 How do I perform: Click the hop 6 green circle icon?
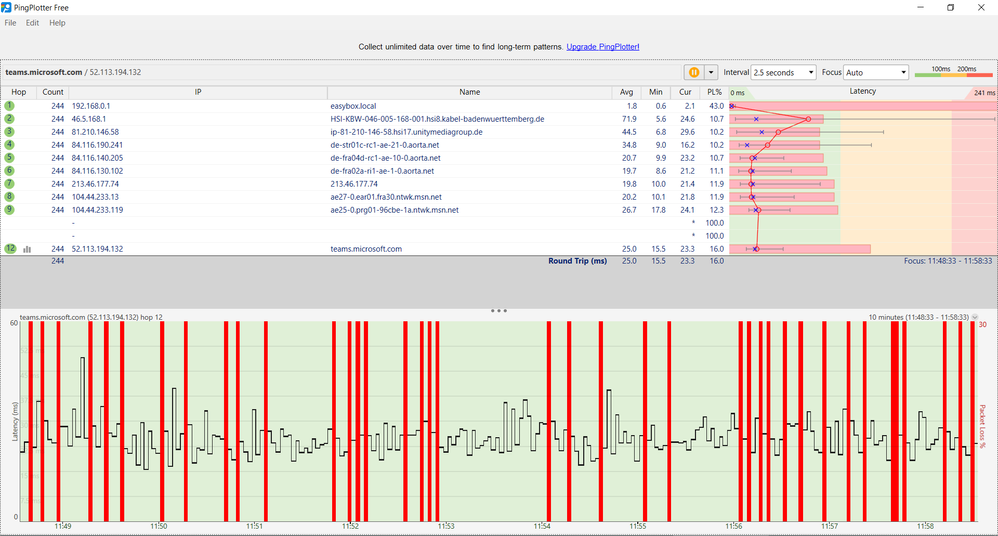tap(10, 171)
